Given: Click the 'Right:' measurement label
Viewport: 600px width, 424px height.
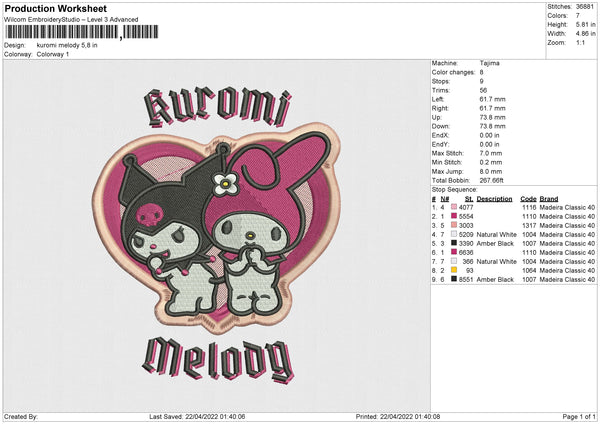Looking at the screenshot, I should click(440, 108).
